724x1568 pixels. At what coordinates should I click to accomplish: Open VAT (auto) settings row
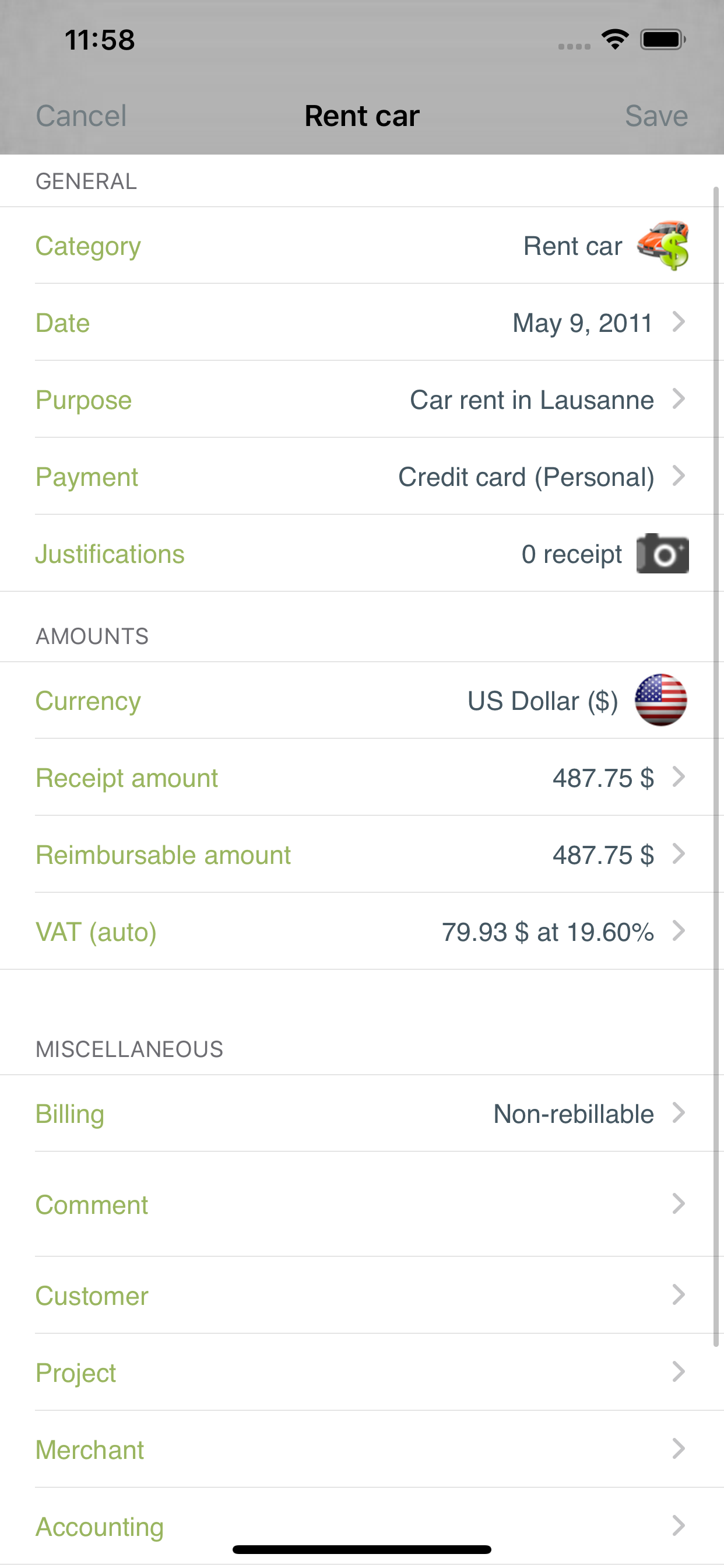(x=362, y=932)
